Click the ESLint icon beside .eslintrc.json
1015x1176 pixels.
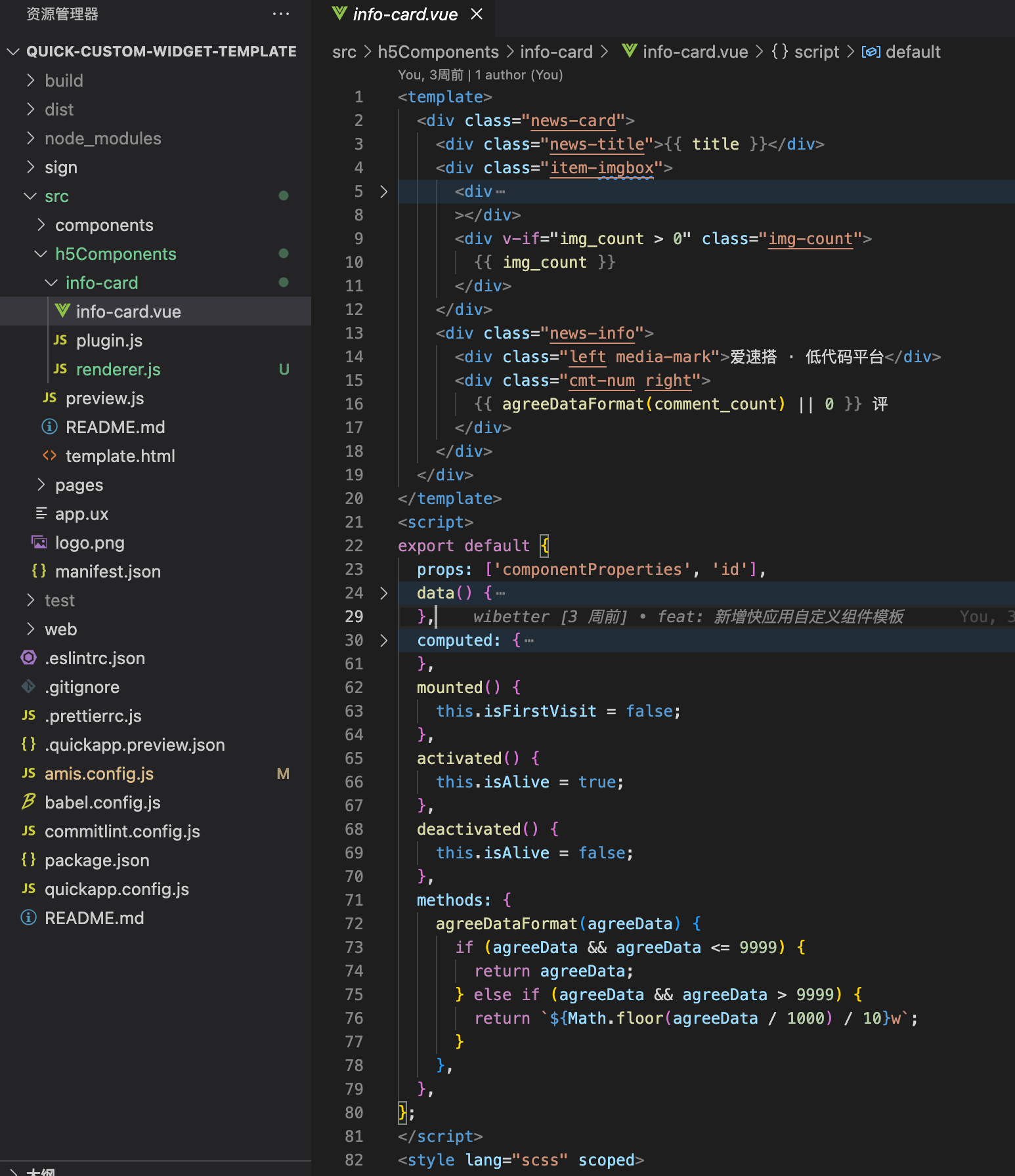pos(29,658)
